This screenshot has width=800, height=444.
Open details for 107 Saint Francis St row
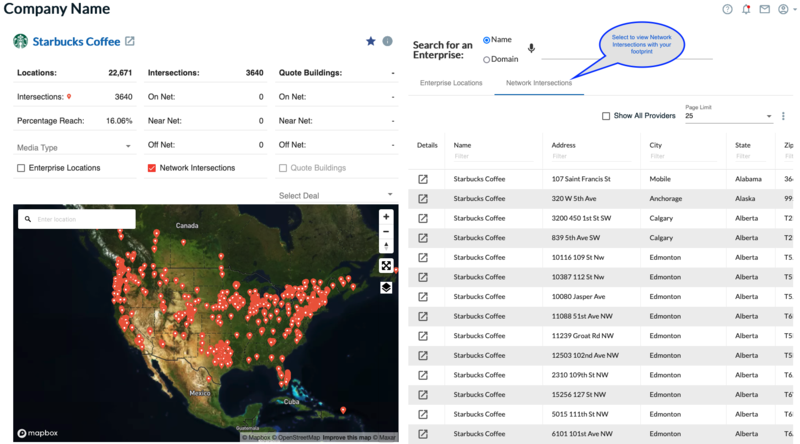423,179
